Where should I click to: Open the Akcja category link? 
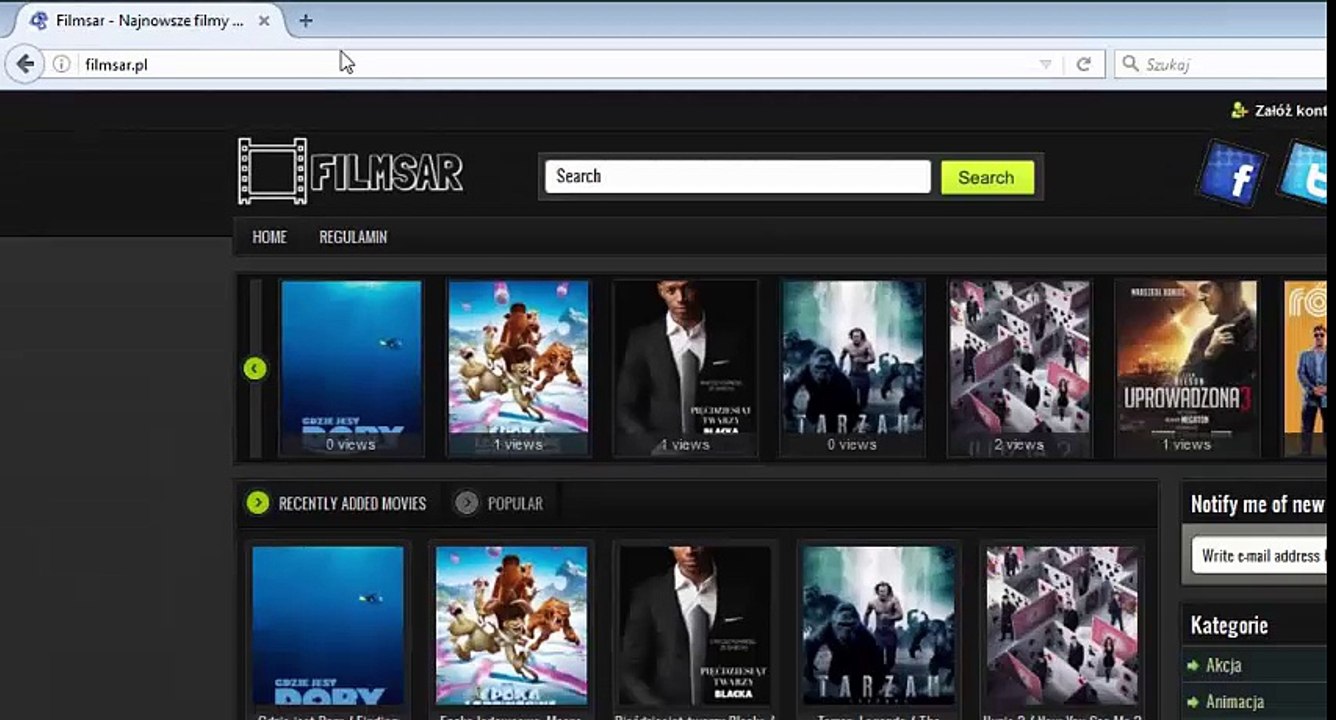click(x=1223, y=665)
